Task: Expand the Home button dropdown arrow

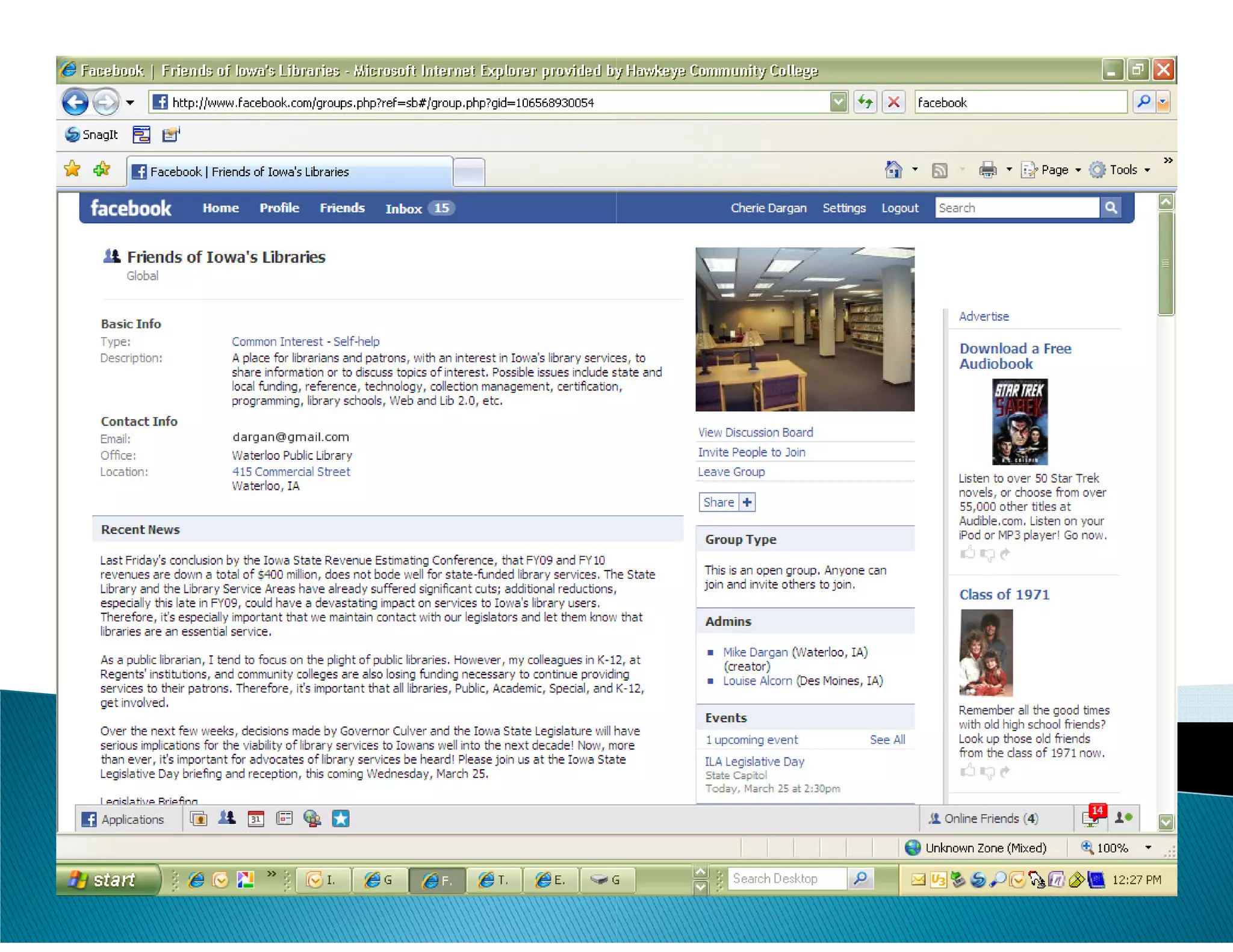Action: click(915, 170)
